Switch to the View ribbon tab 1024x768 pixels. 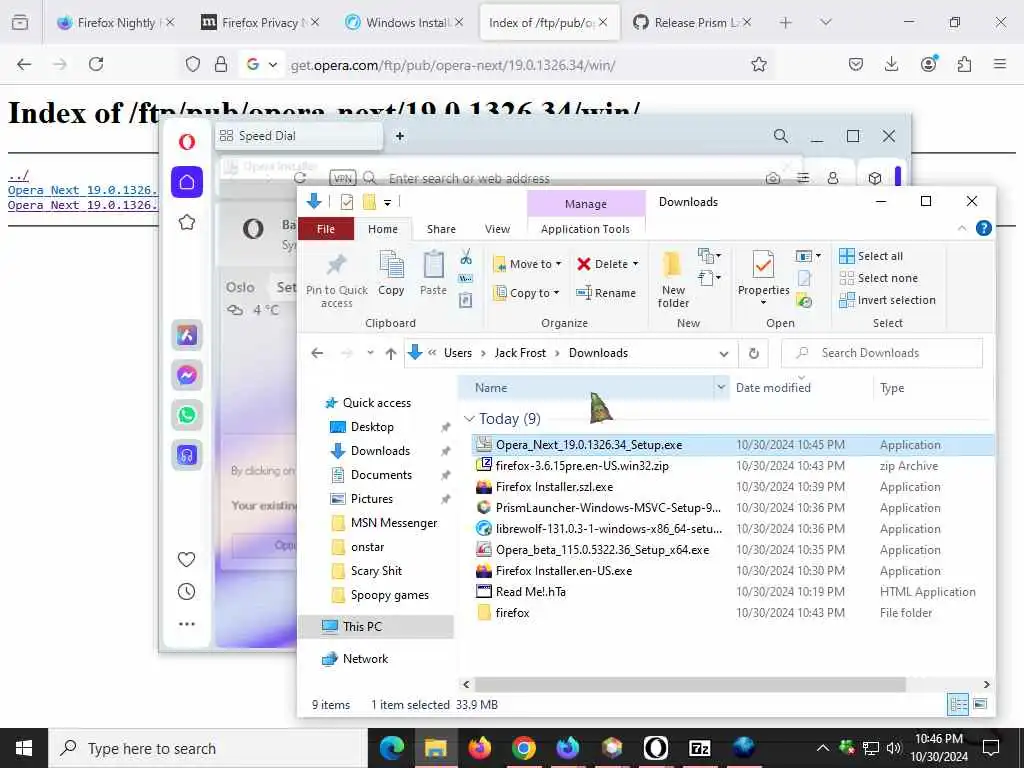pos(497,229)
